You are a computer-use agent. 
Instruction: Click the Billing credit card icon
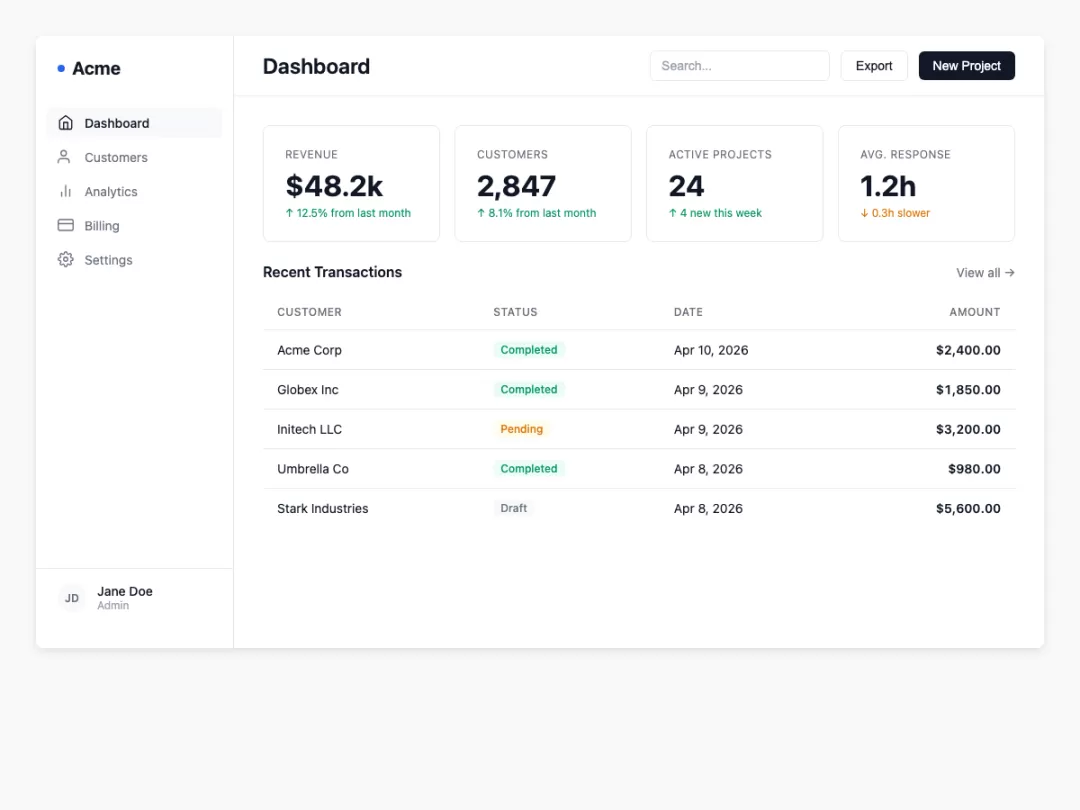point(65,225)
